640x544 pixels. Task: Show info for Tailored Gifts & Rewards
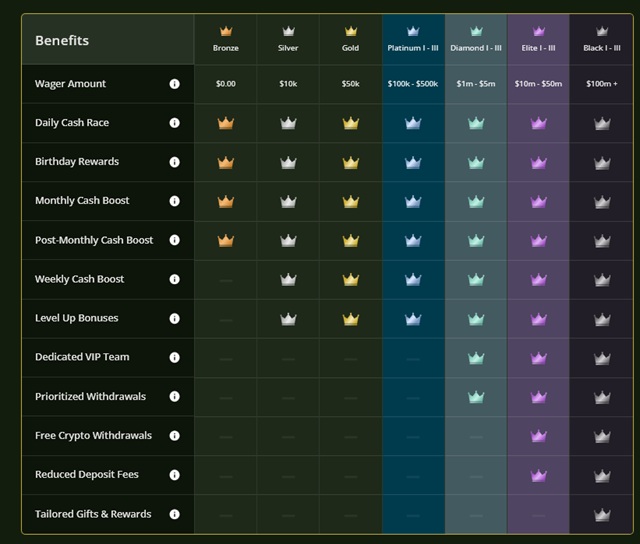click(174, 514)
